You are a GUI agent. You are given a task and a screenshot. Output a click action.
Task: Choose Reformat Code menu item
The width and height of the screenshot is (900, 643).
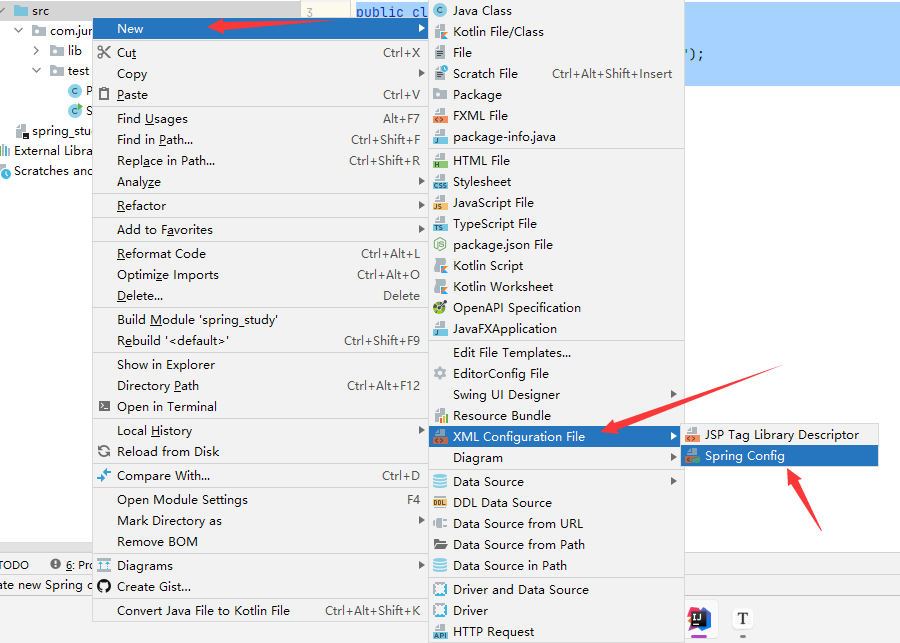pos(260,253)
